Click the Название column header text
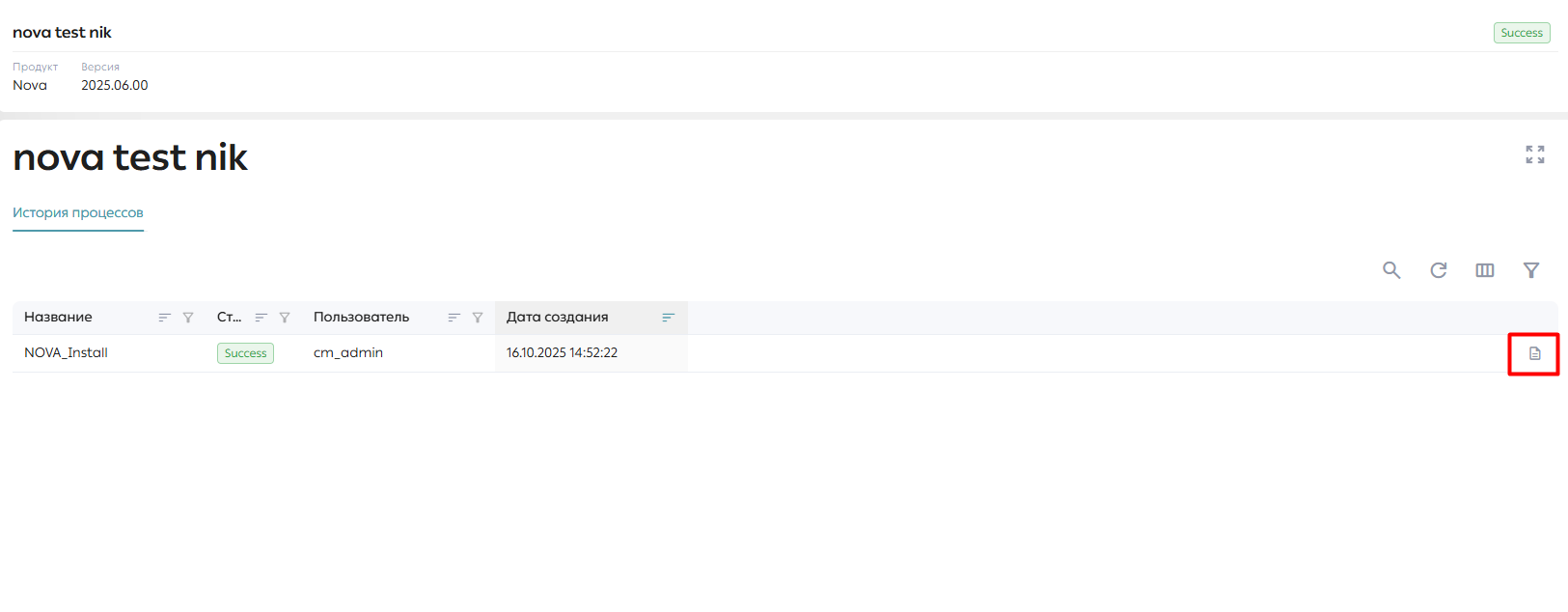The width and height of the screenshot is (1568, 612). pos(58,317)
